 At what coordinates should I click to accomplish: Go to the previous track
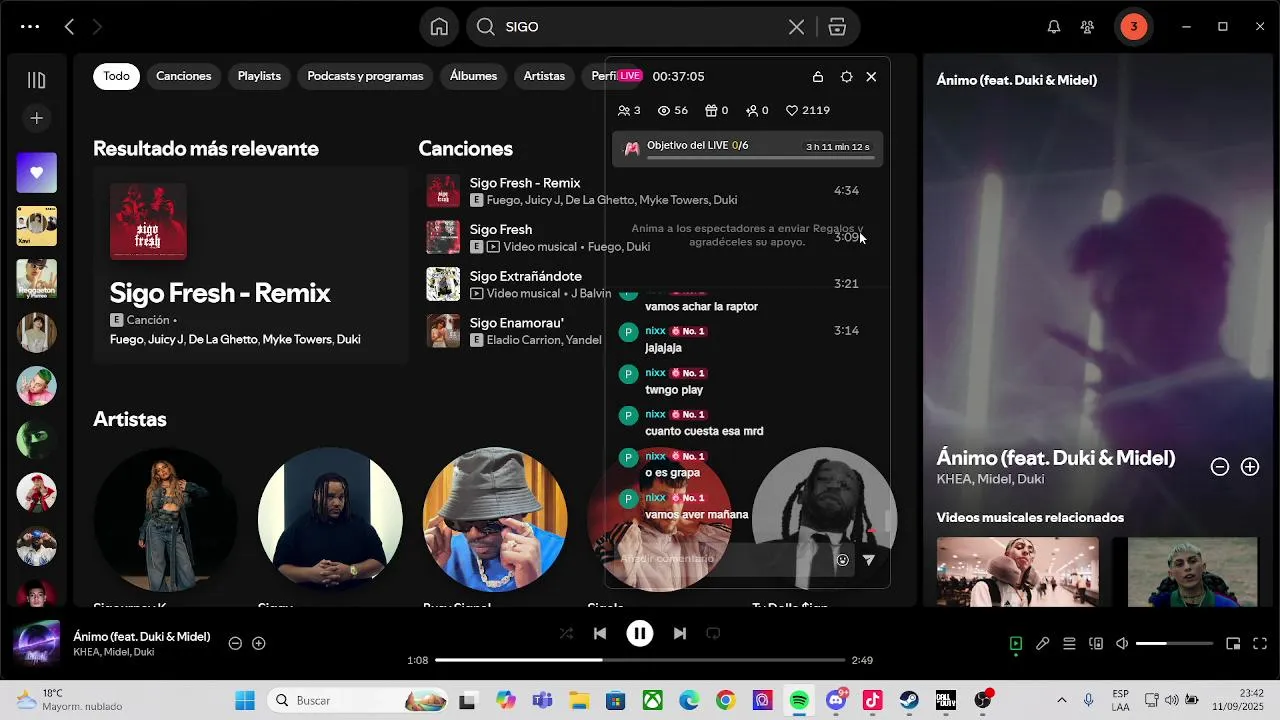coord(600,633)
